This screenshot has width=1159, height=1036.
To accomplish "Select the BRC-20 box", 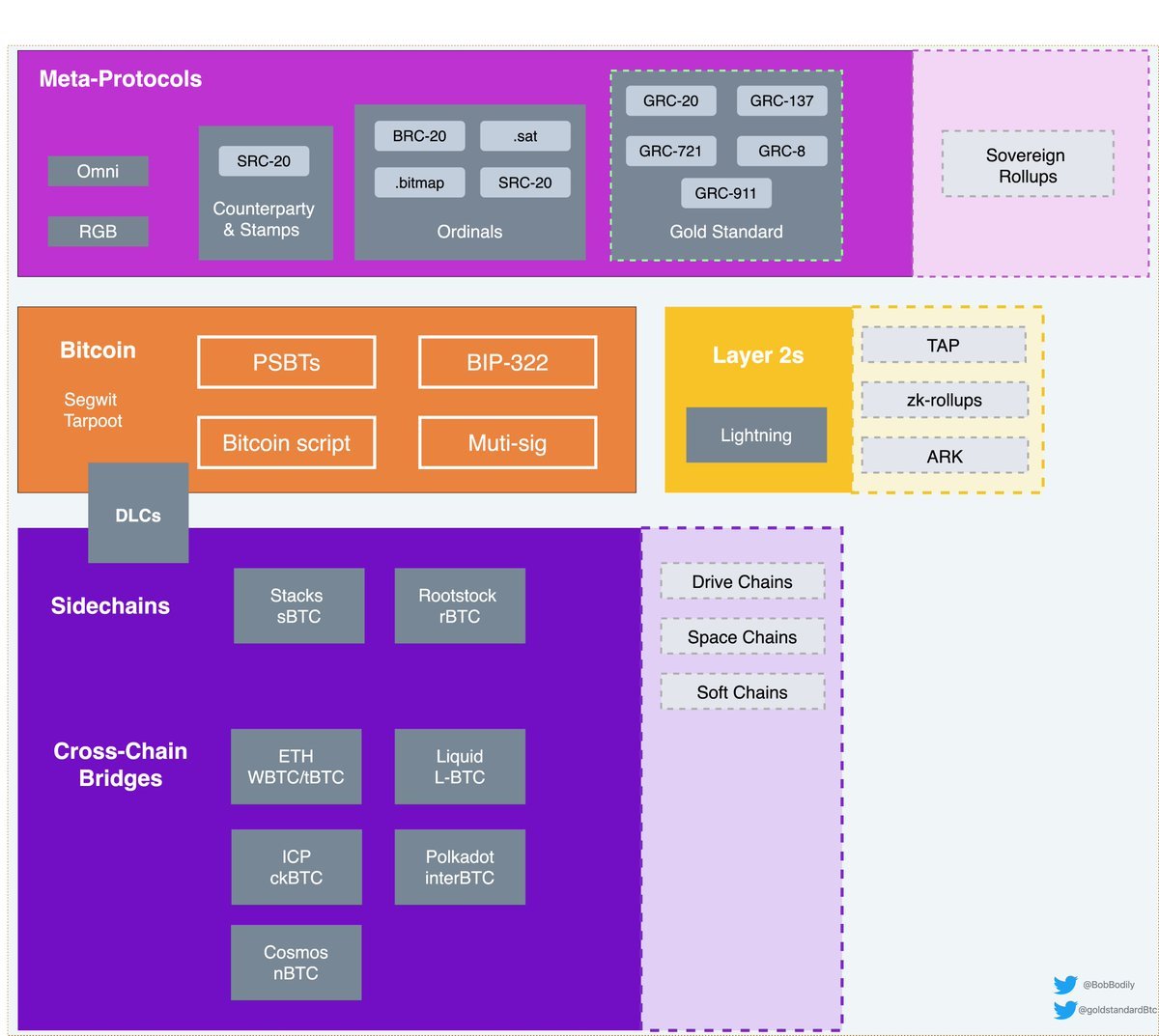I will click(419, 136).
